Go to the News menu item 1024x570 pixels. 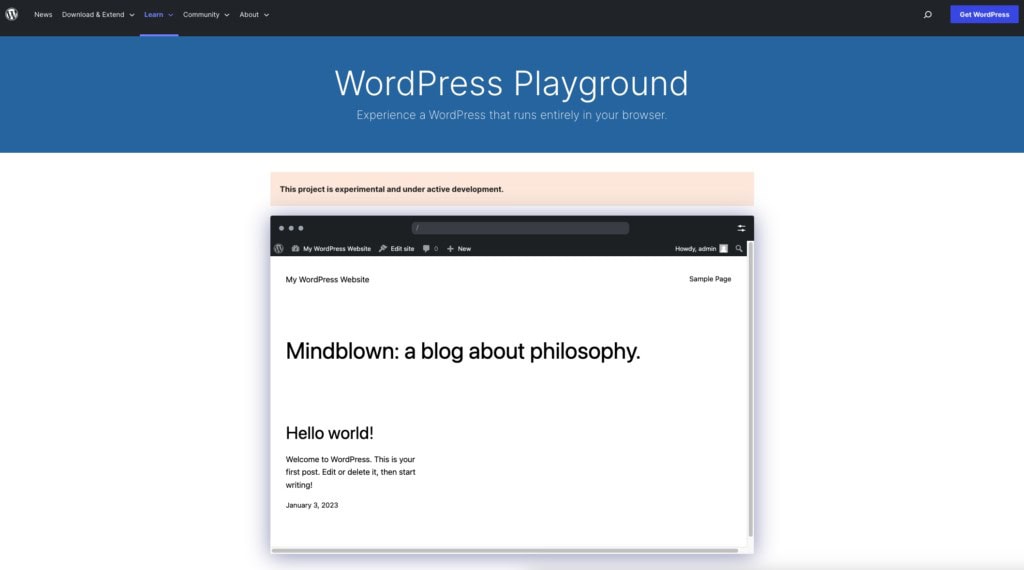point(43,15)
